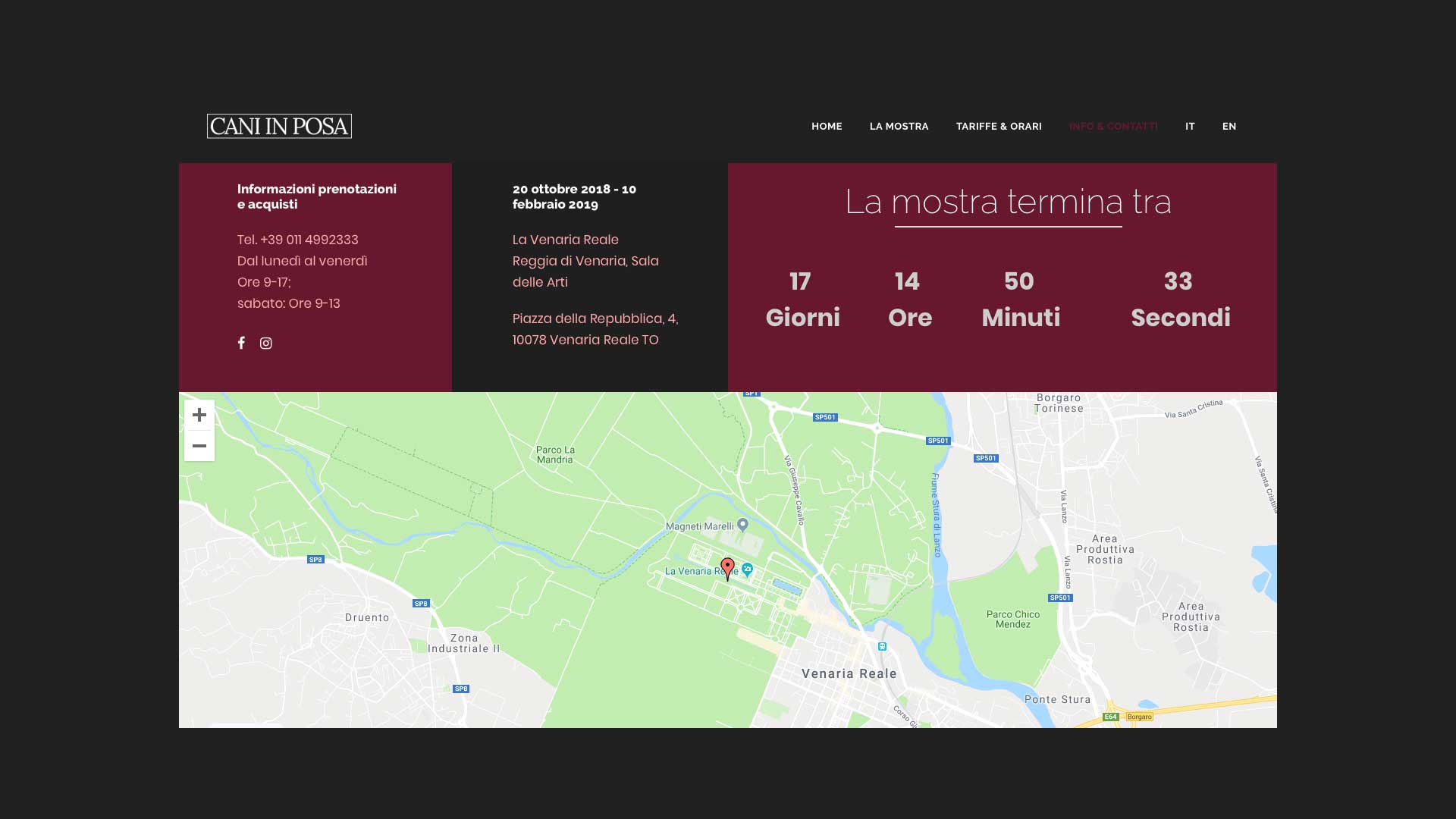Click 'Venaria Reale' town label on map

pyautogui.click(x=849, y=673)
